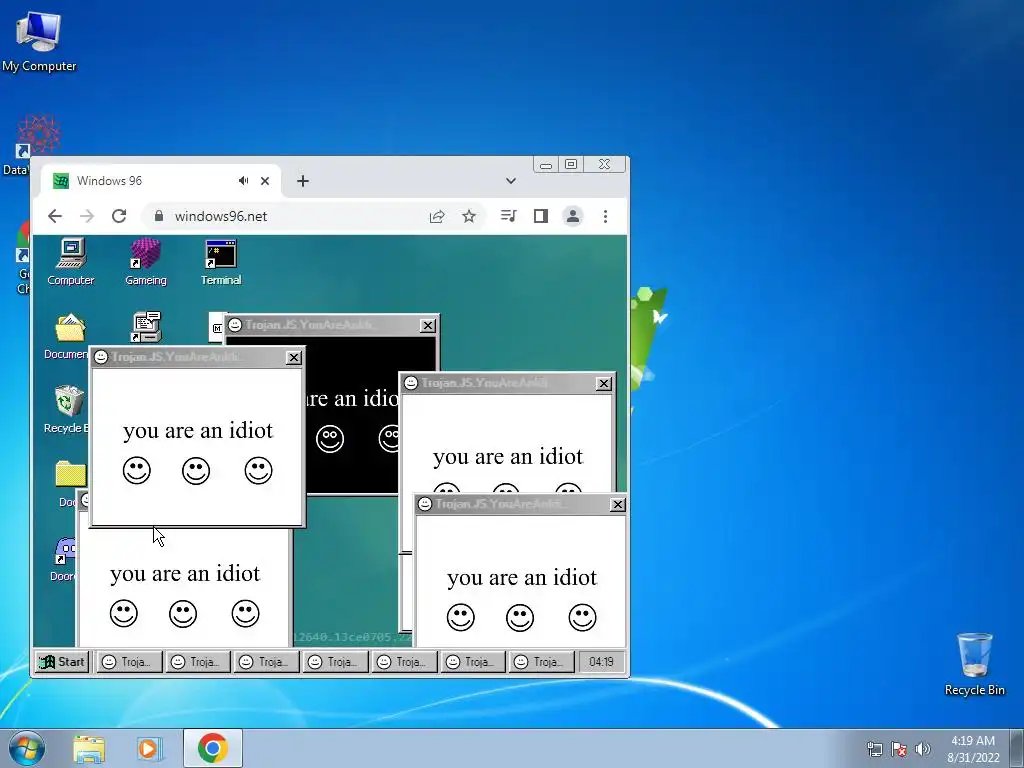Close the bottom-right Trojan popup window
This screenshot has width=1024, height=768.
tap(618, 505)
